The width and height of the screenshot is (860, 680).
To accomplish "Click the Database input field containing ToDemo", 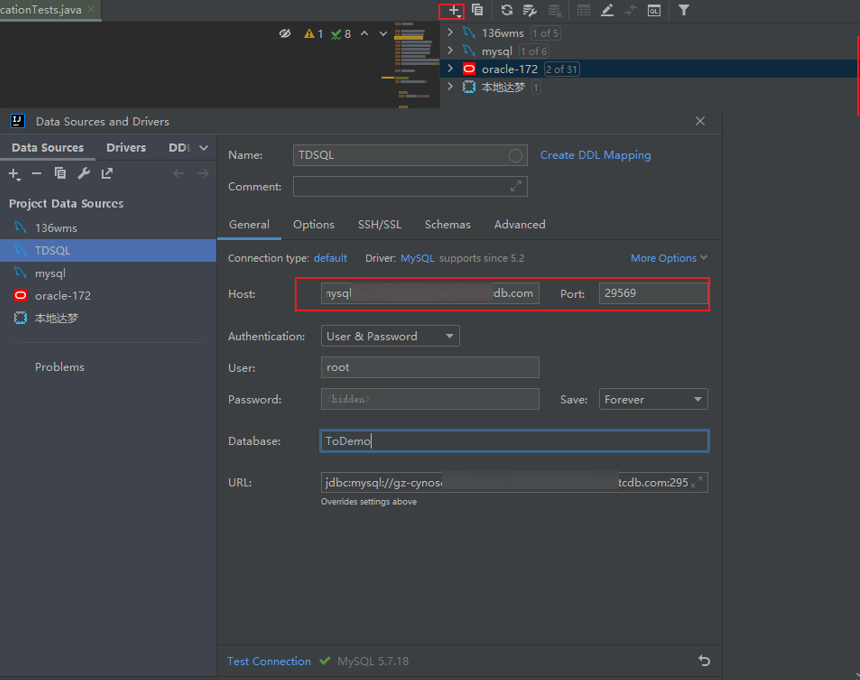I will coord(514,441).
